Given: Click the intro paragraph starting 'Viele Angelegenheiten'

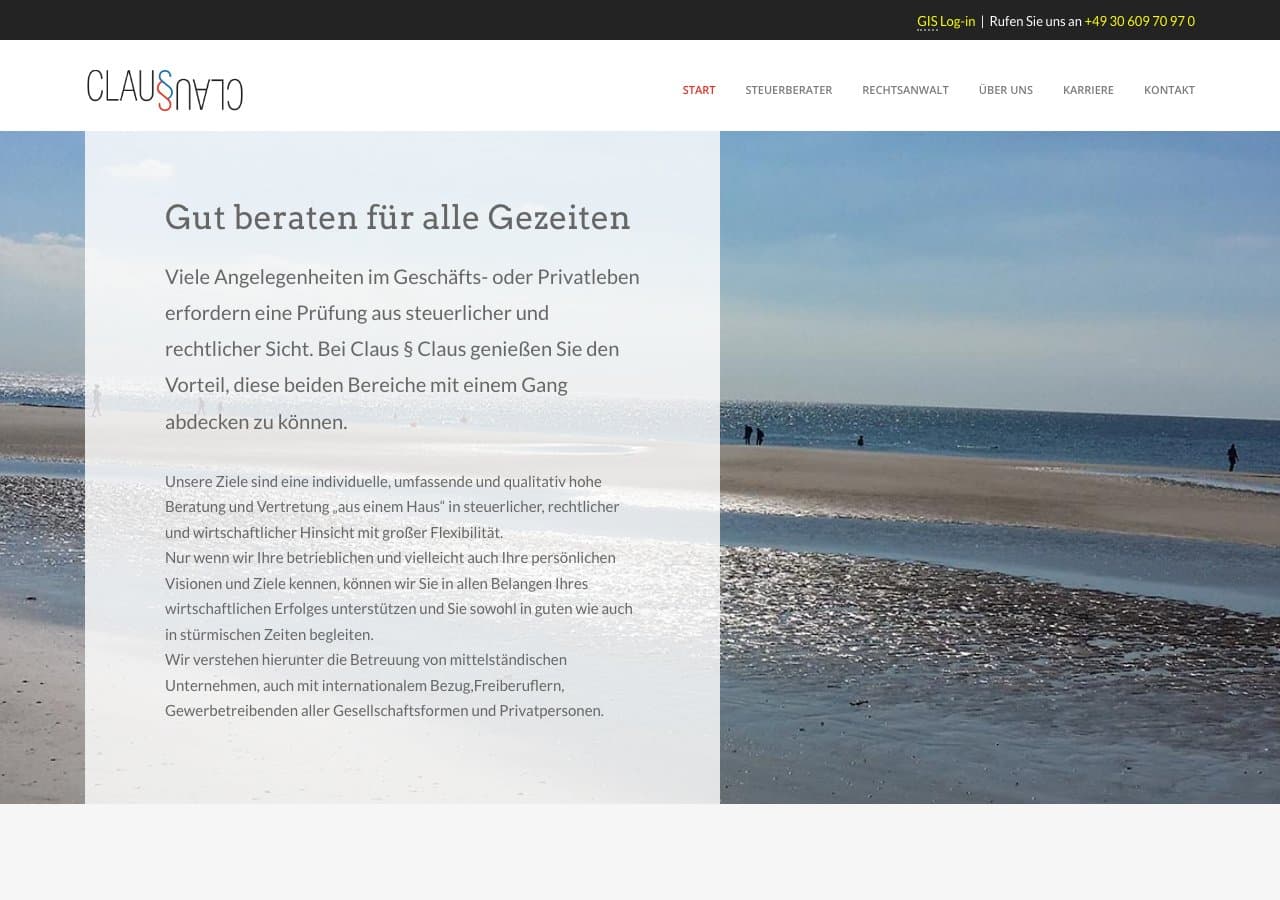Looking at the screenshot, I should click(x=402, y=349).
